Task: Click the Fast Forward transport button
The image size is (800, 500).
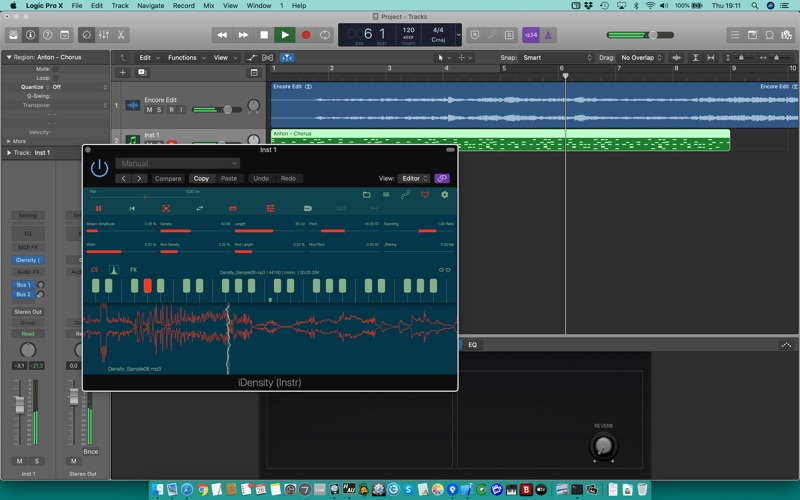Action: click(x=243, y=35)
